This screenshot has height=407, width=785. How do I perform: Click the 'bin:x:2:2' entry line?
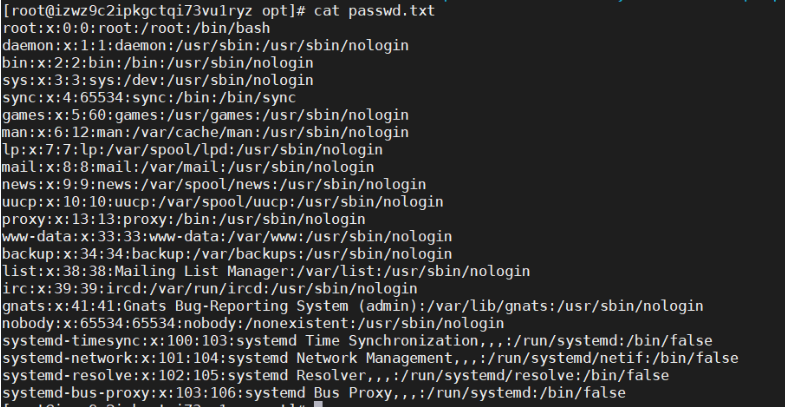pyautogui.click(x=158, y=63)
